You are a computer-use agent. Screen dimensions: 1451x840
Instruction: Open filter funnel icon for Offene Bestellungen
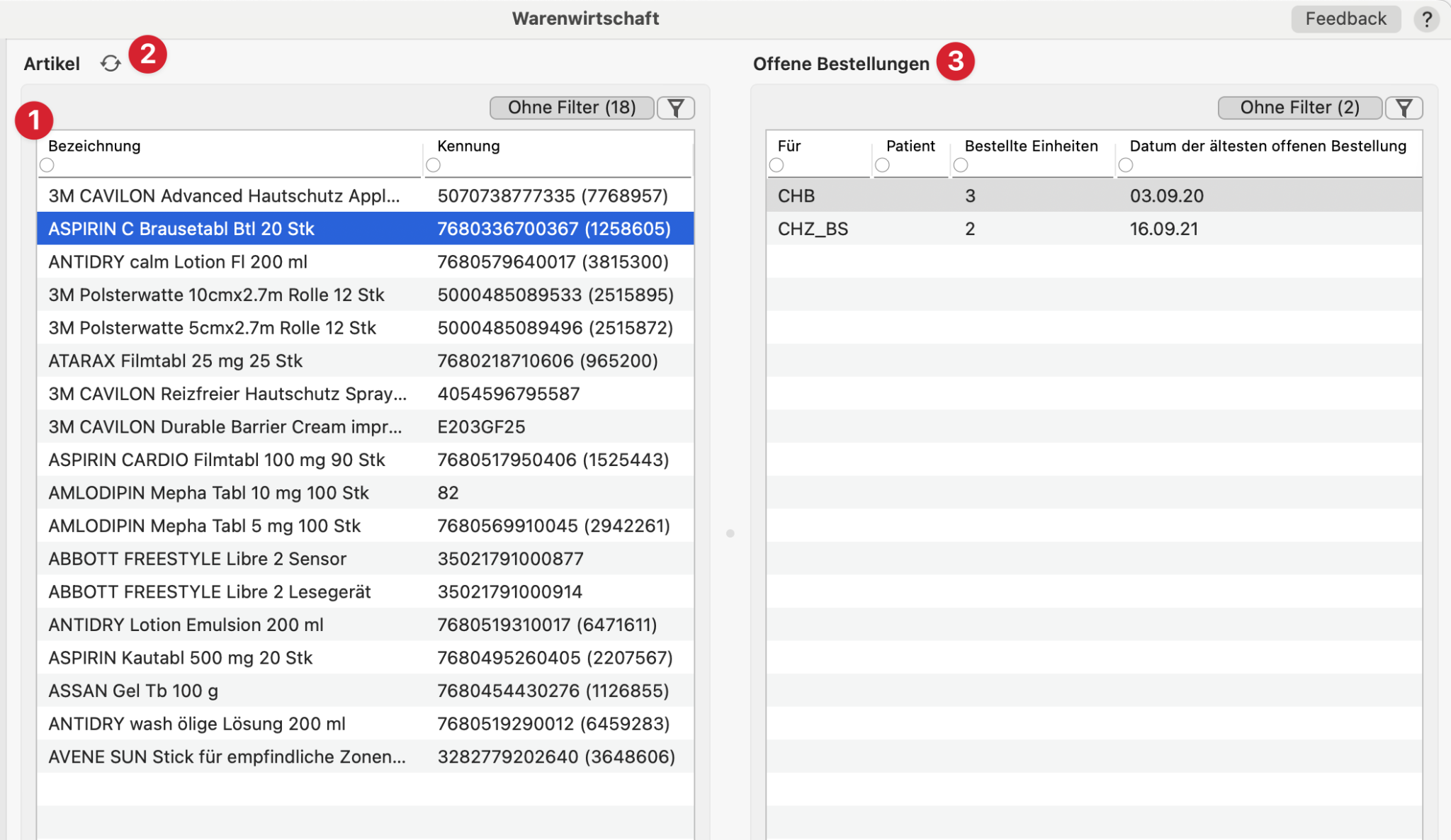coord(1404,108)
